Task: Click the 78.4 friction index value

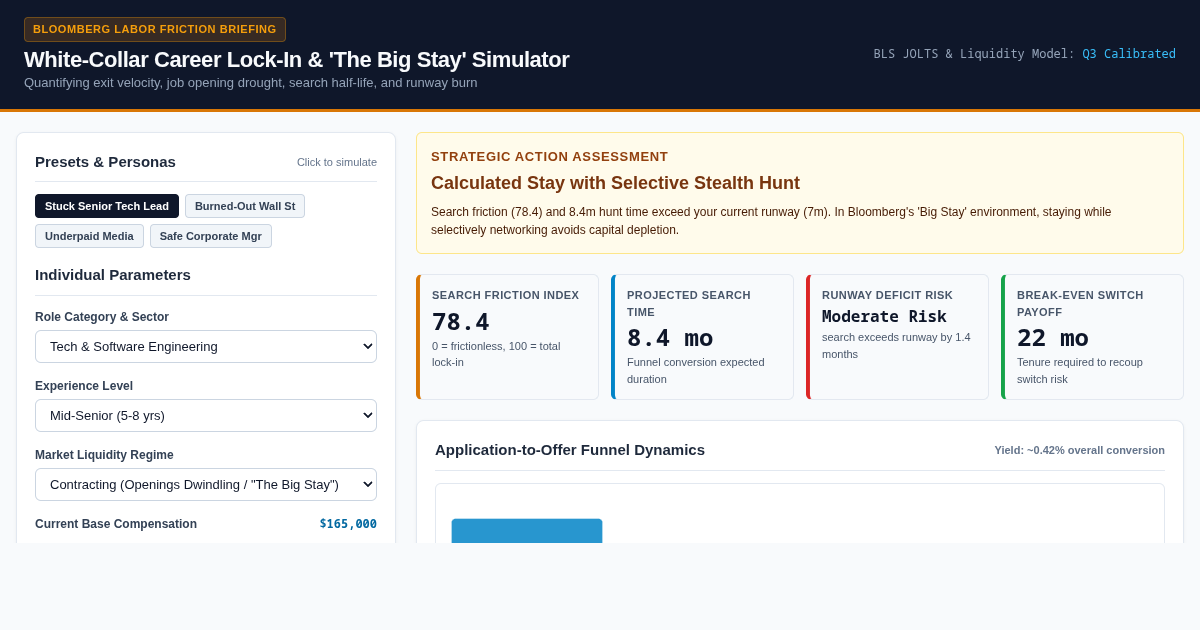Action: tap(461, 322)
